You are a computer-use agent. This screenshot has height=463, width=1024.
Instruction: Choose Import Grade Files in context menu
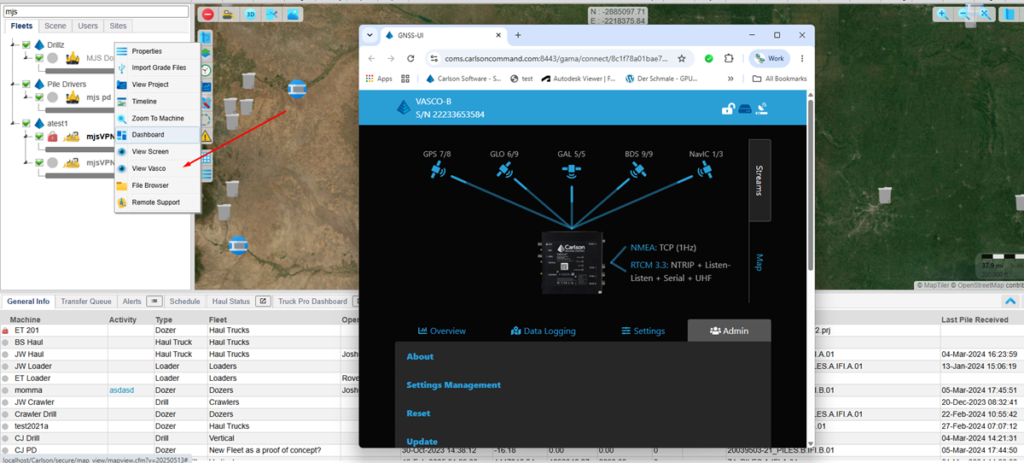click(x=157, y=68)
